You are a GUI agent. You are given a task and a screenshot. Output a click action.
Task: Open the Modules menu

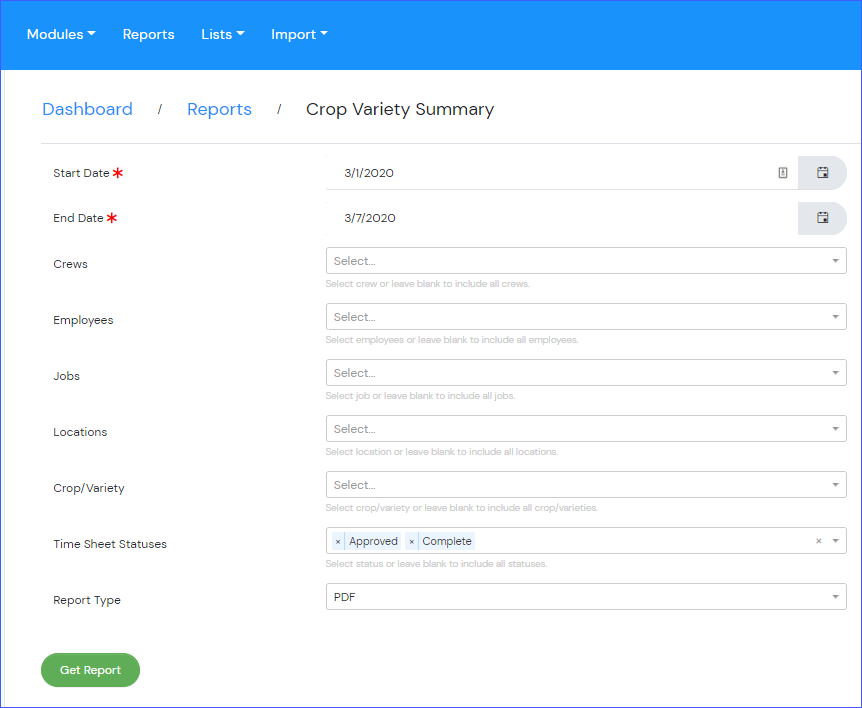(x=61, y=34)
